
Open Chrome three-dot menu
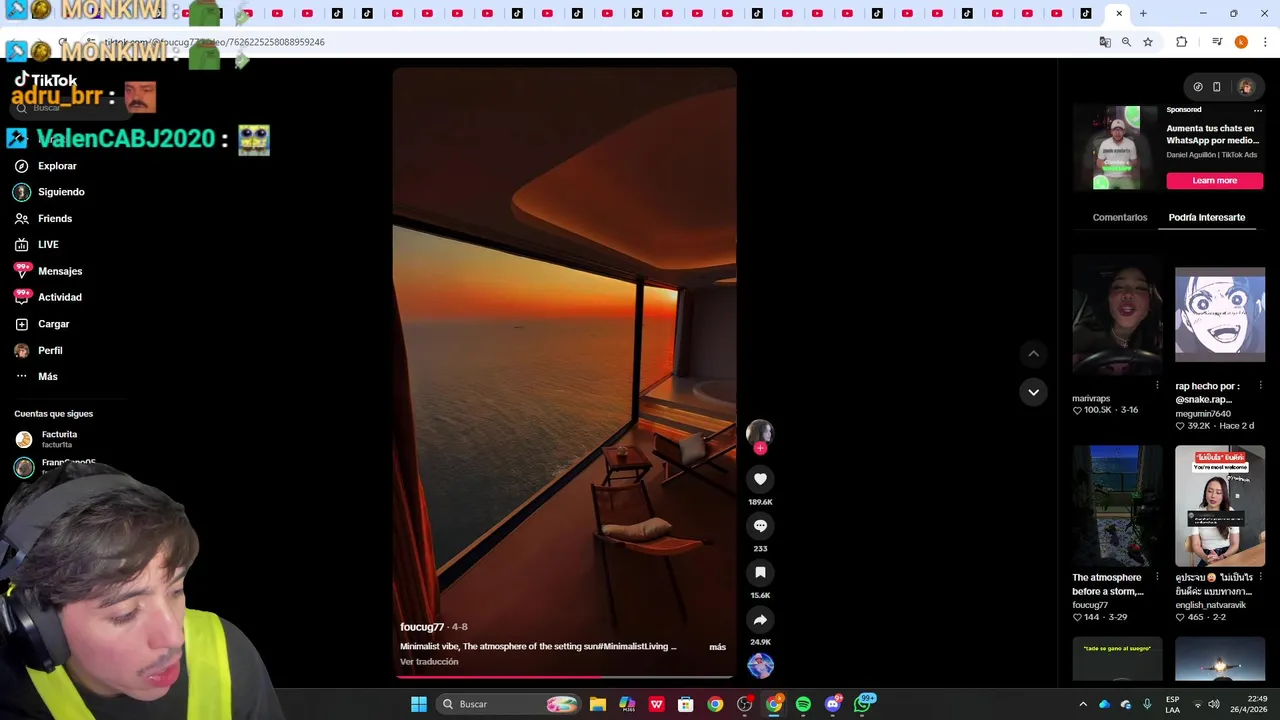[1266, 42]
